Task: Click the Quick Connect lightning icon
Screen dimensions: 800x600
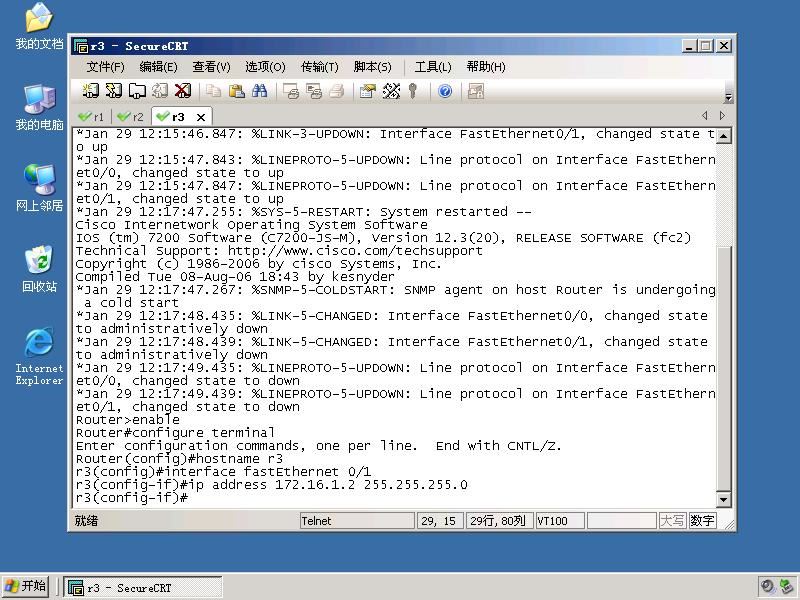Action: [114, 91]
